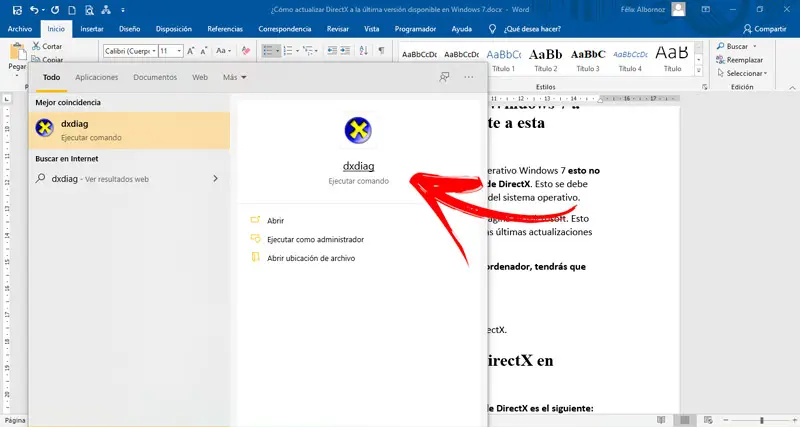800x427 pixels.
Task: Collapse the ribbon with the chevron
Action: (x=792, y=88)
